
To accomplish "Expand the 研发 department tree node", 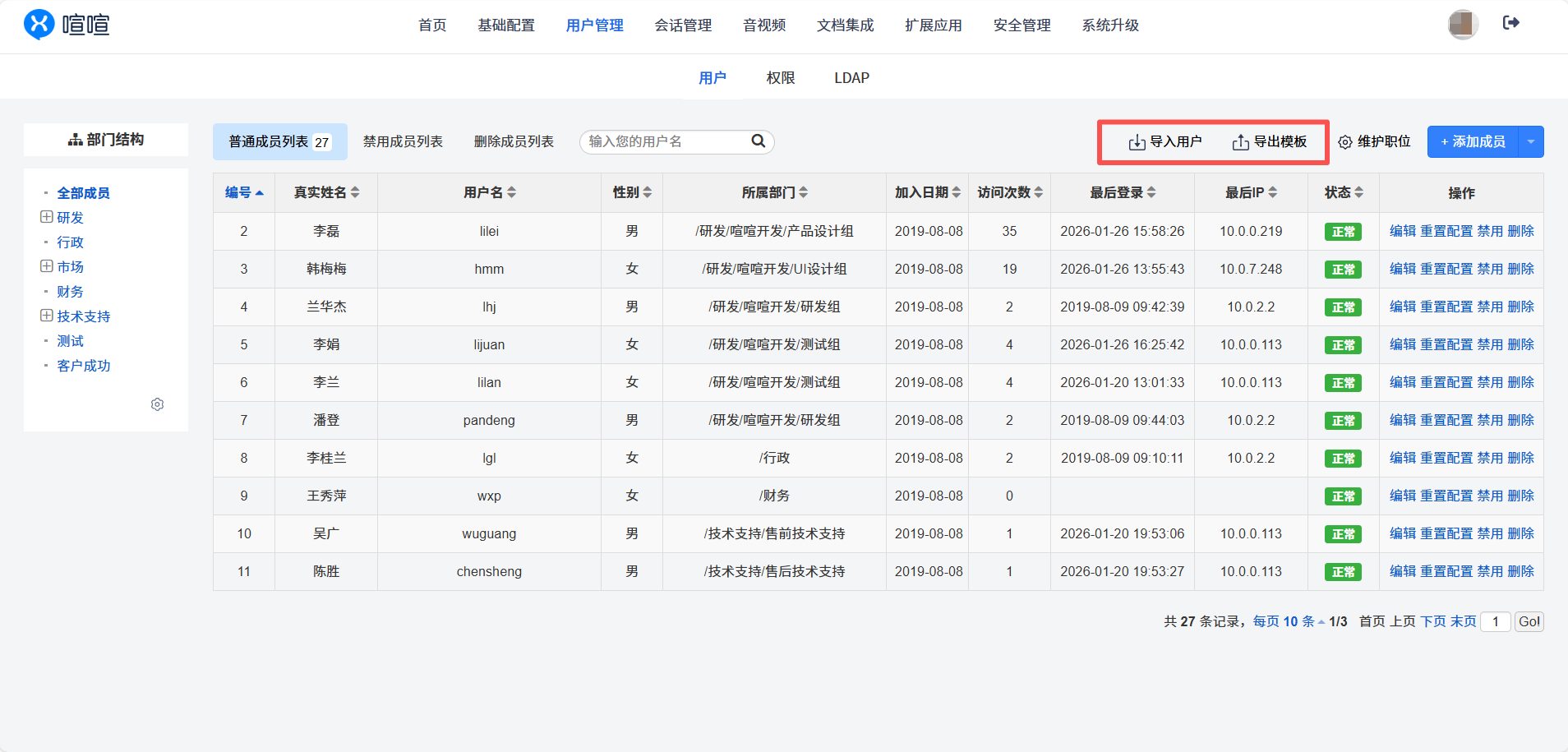I will (x=47, y=217).
